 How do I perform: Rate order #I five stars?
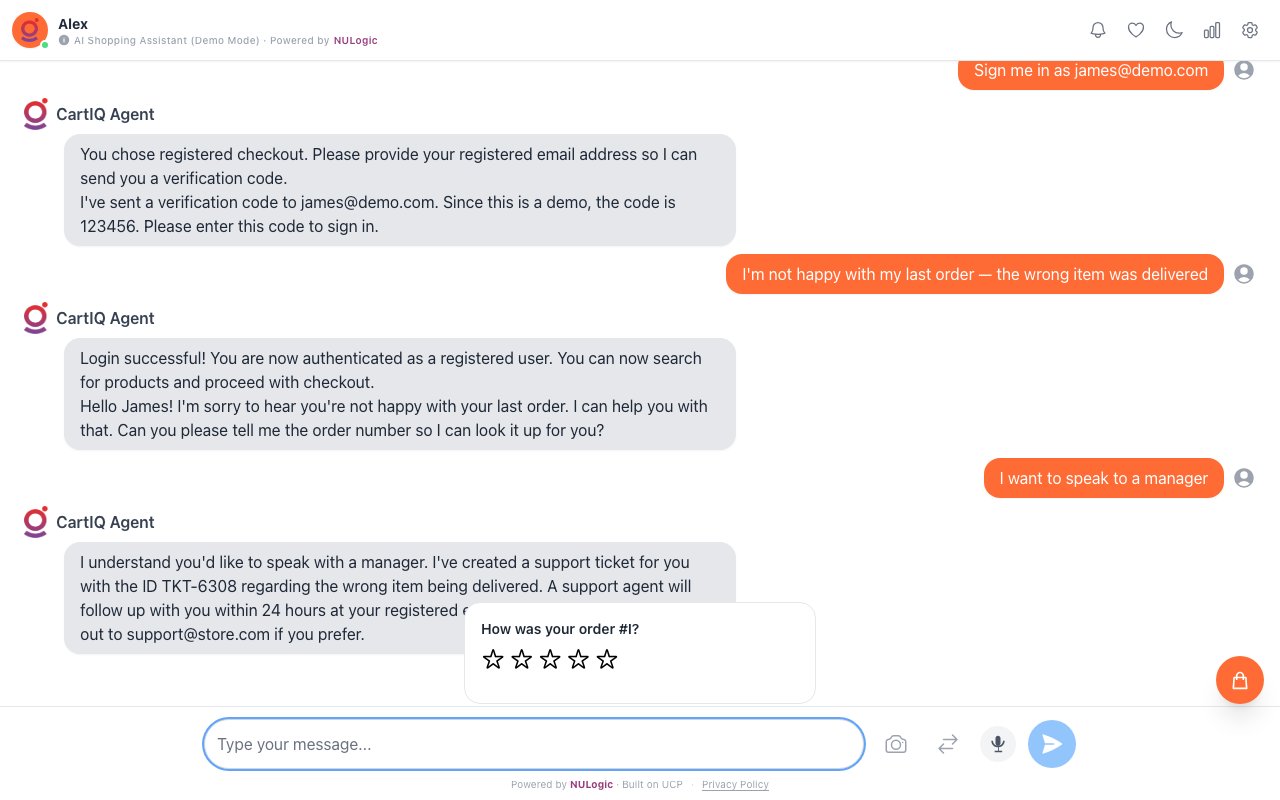tap(606, 659)
